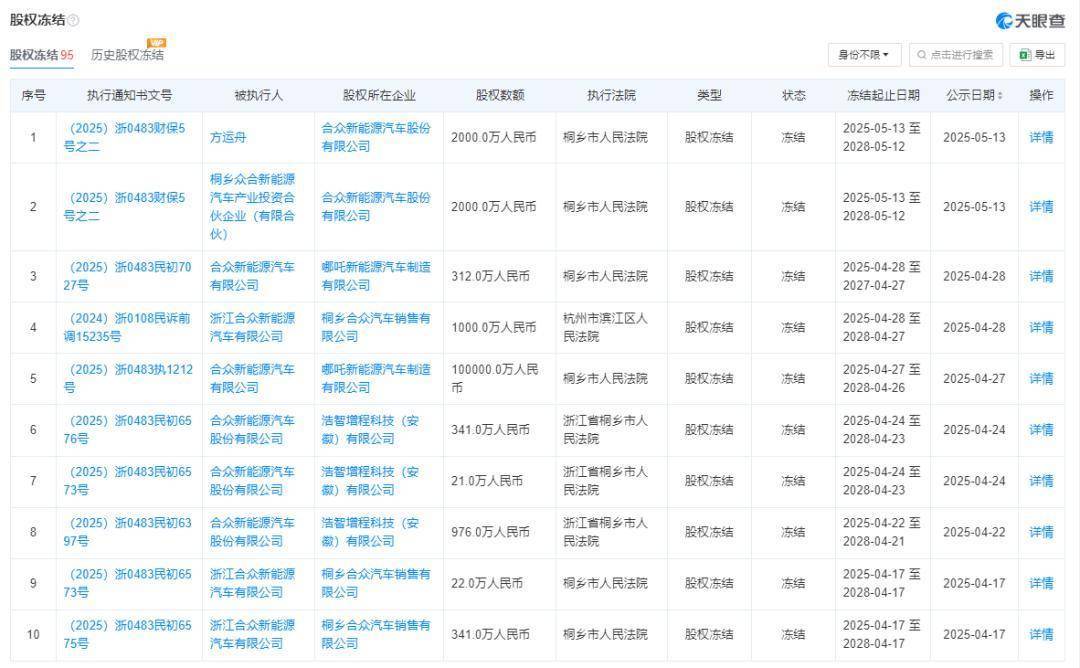Open case (2025)浙0483民初6575号

coord(127,634)
